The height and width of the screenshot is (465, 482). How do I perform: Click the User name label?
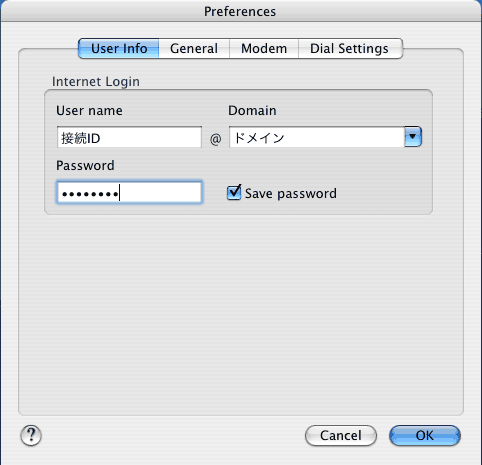(89, 111)
